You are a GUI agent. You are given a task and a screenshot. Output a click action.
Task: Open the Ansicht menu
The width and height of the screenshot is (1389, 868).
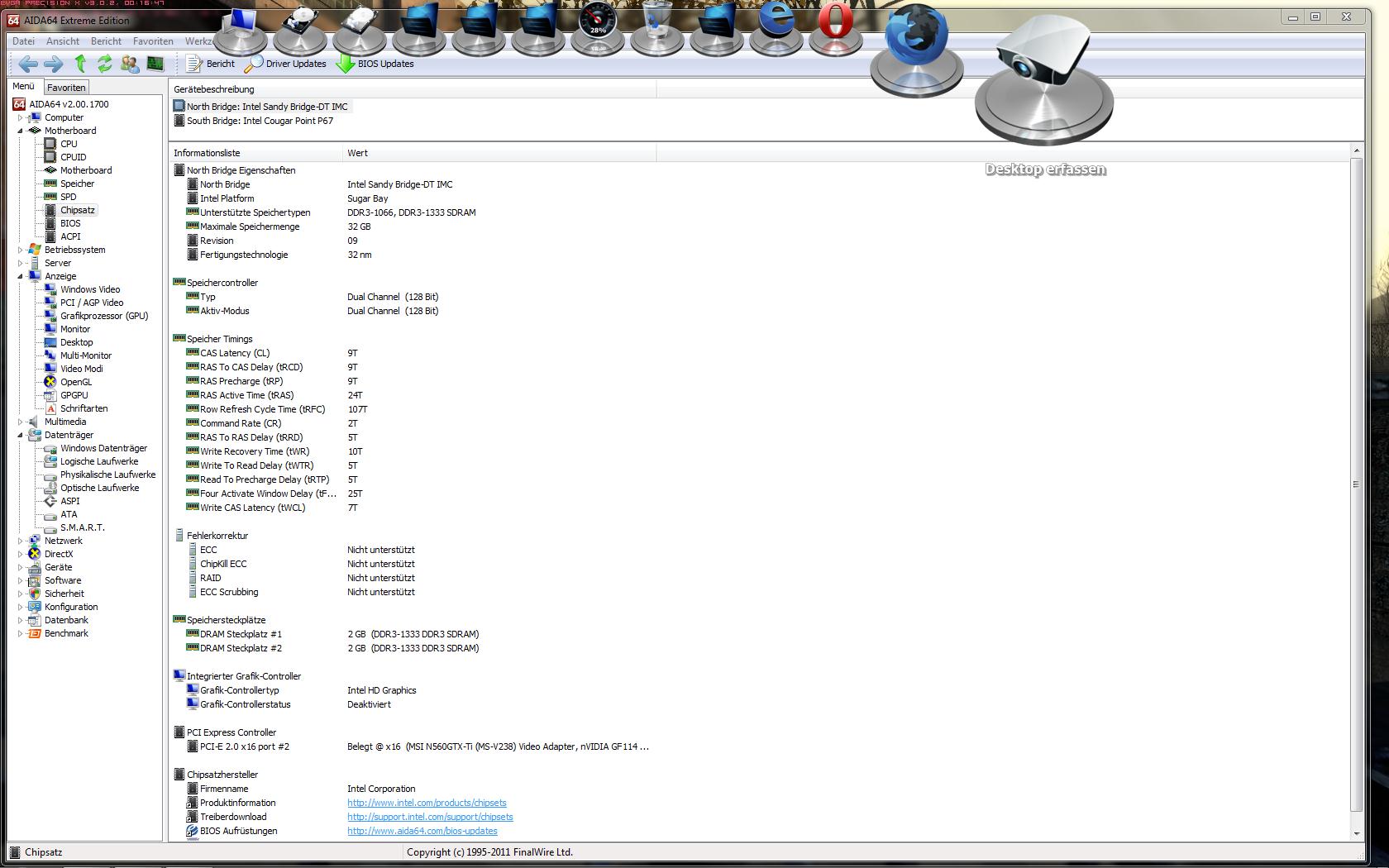coord(63,41)
